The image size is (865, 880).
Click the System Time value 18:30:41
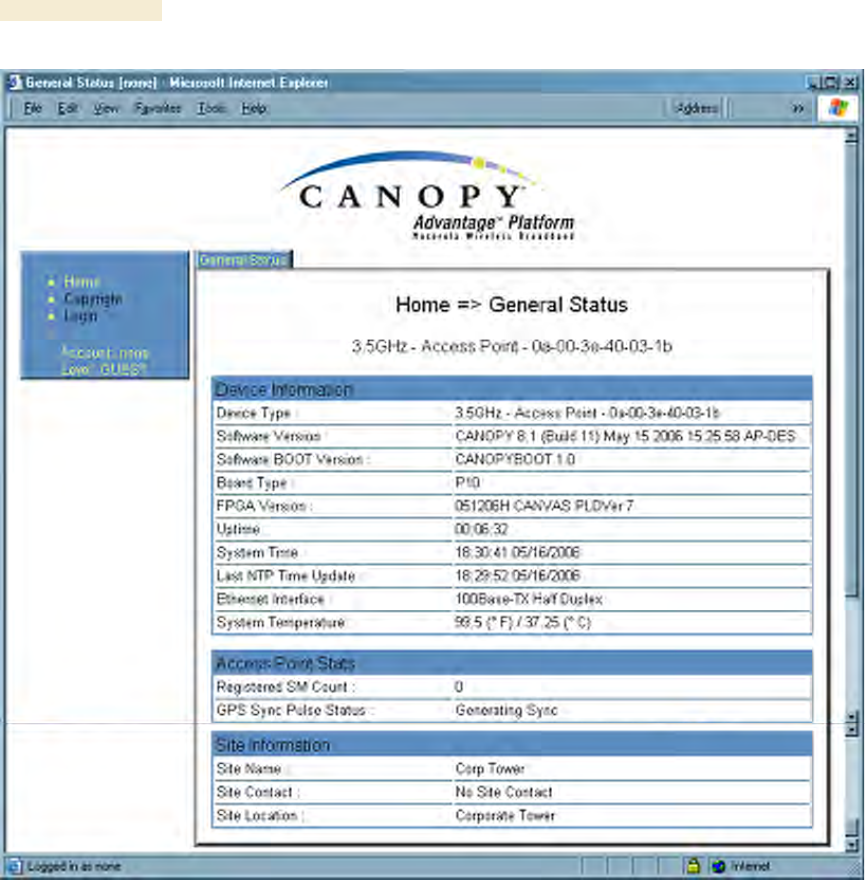tap(517, 552)
